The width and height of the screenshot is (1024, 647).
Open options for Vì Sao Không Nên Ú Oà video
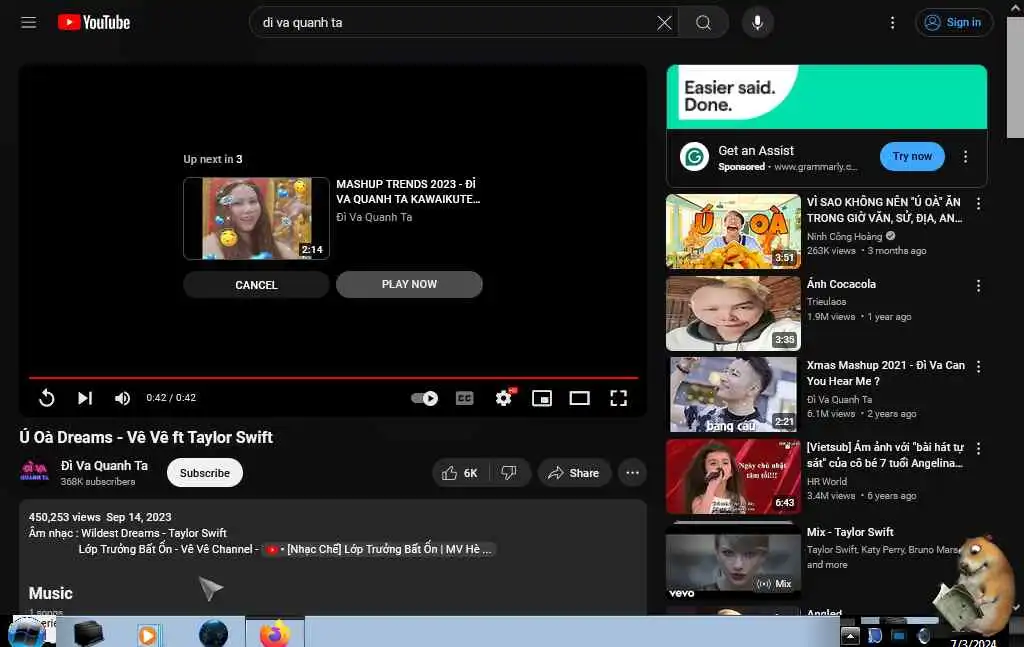(978, 204)
